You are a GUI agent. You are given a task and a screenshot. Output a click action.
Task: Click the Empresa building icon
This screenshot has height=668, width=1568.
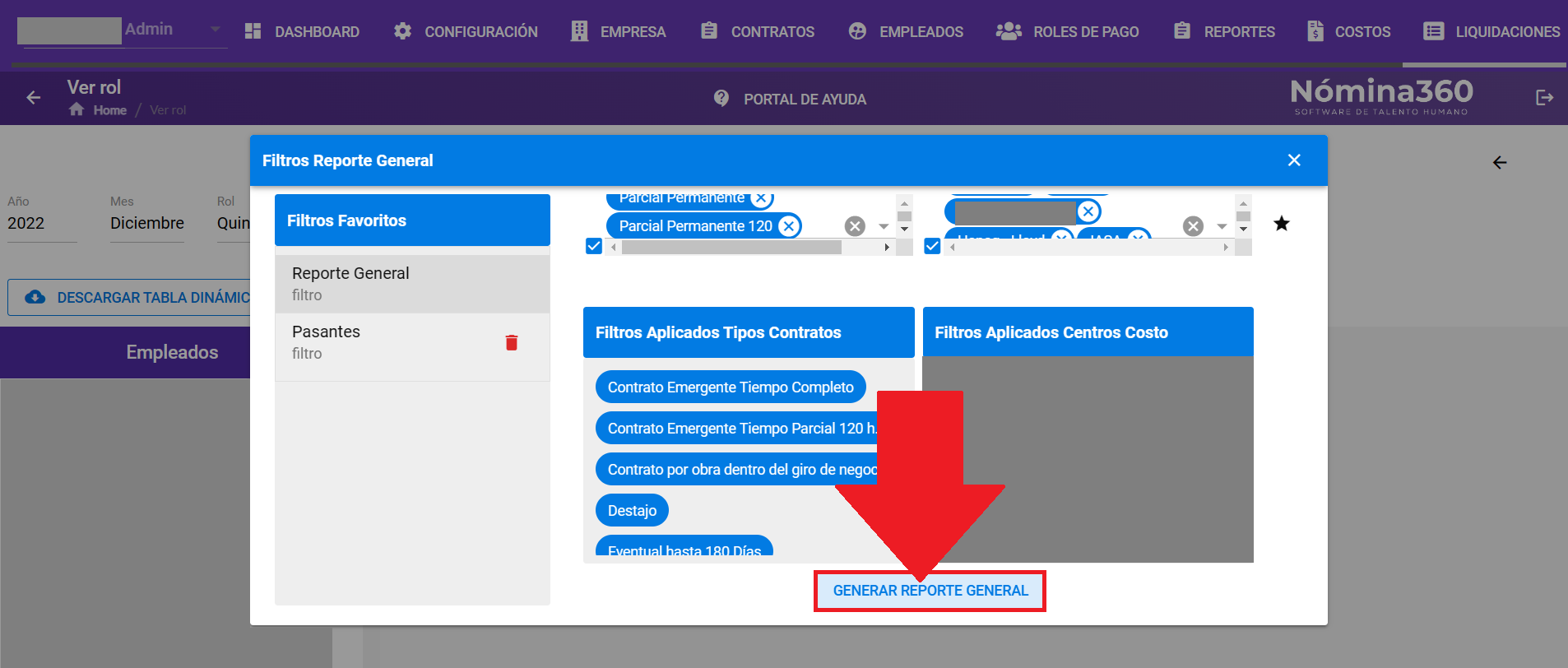(580, 31)
